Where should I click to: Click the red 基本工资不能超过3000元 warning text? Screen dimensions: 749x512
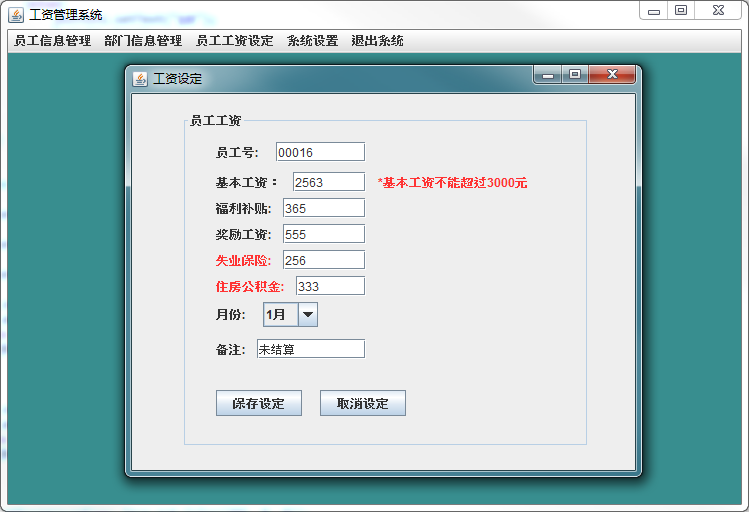pyautogui.click(x=452, y=183)
